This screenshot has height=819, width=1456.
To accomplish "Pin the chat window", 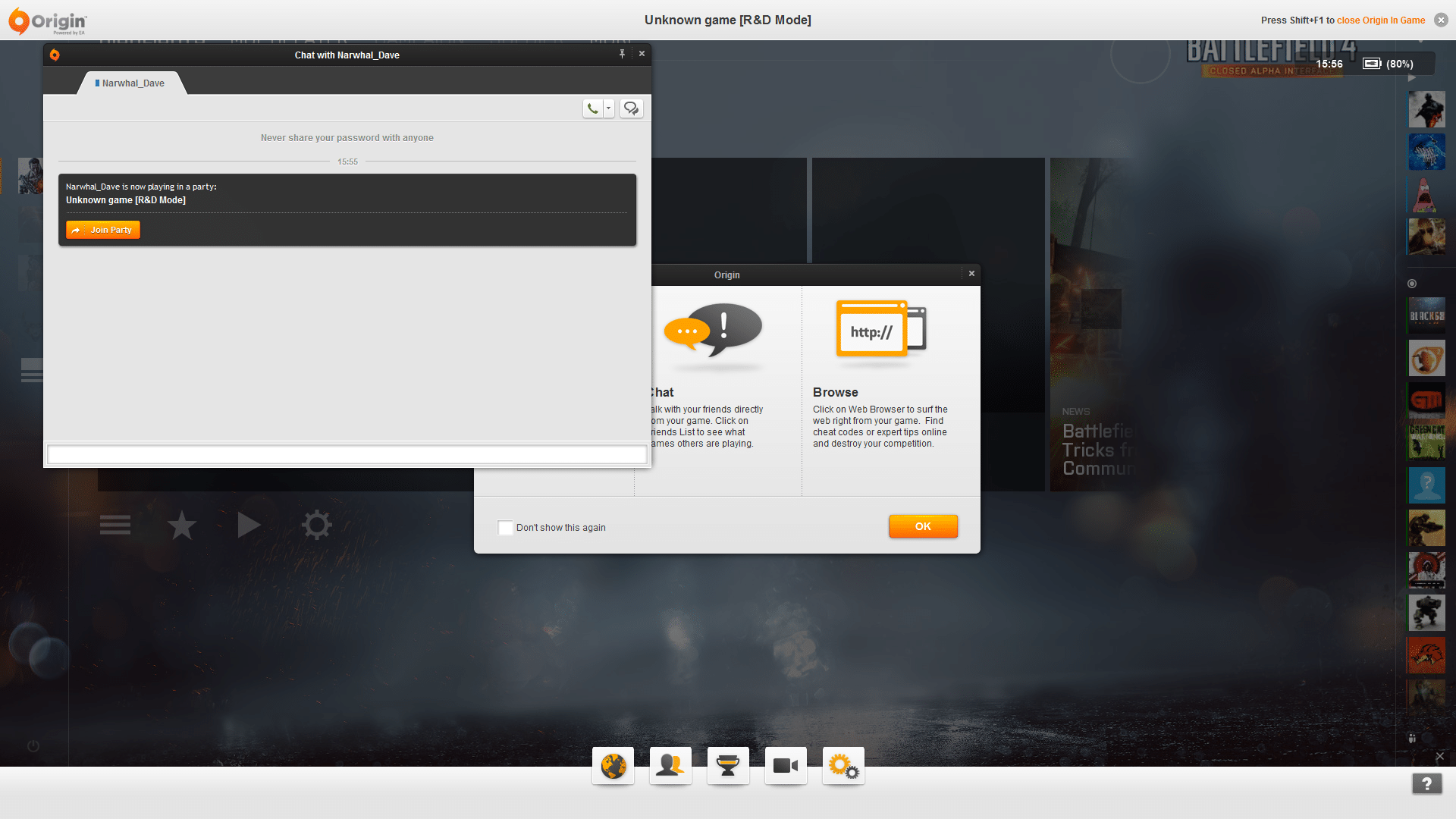I will (x=622, y=54).
